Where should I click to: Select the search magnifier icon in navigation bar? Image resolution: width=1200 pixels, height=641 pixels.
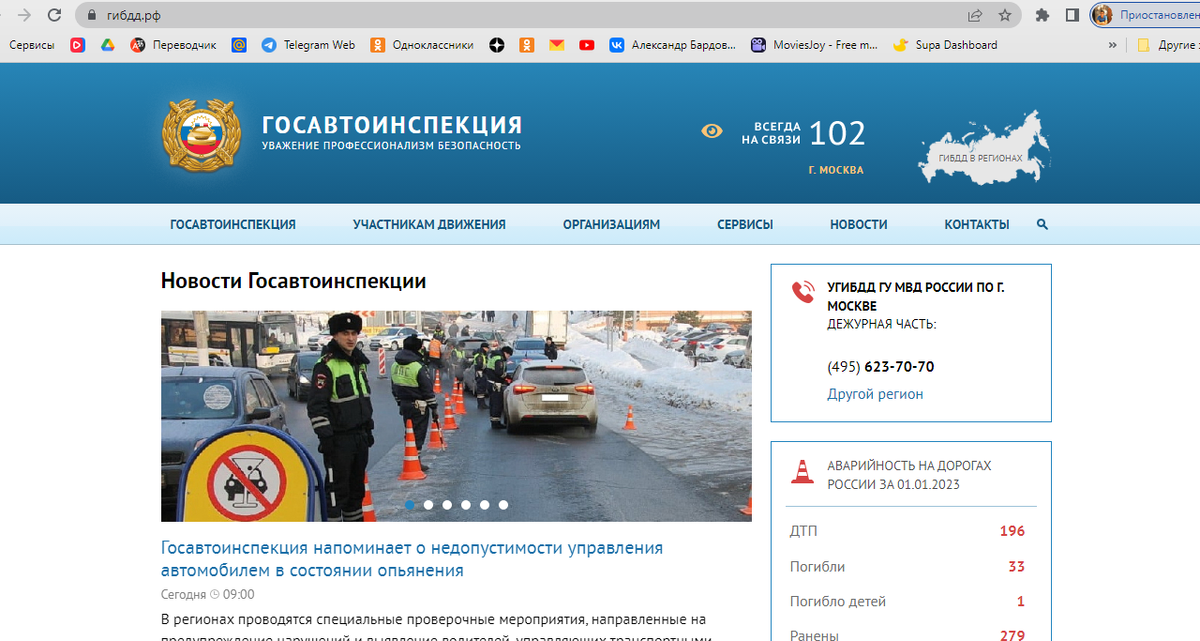pyautogui.click(x=1042, y=224)
